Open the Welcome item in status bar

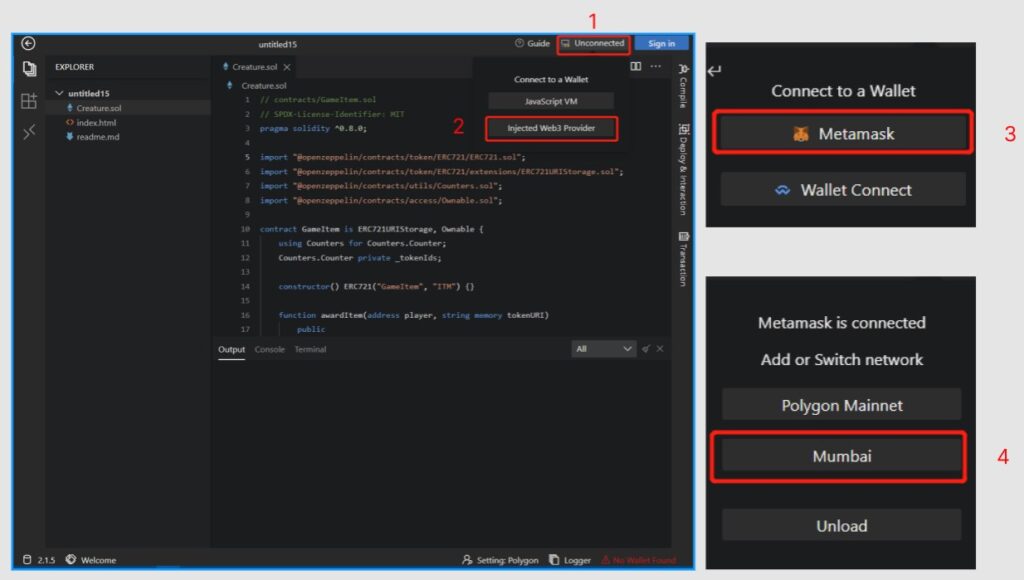point(91,560)
